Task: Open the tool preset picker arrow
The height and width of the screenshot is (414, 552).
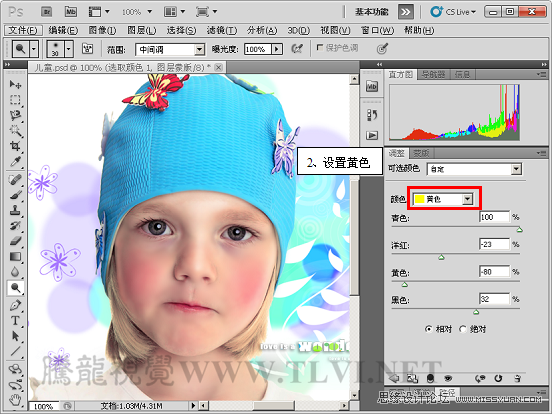Action: point(34,49)
